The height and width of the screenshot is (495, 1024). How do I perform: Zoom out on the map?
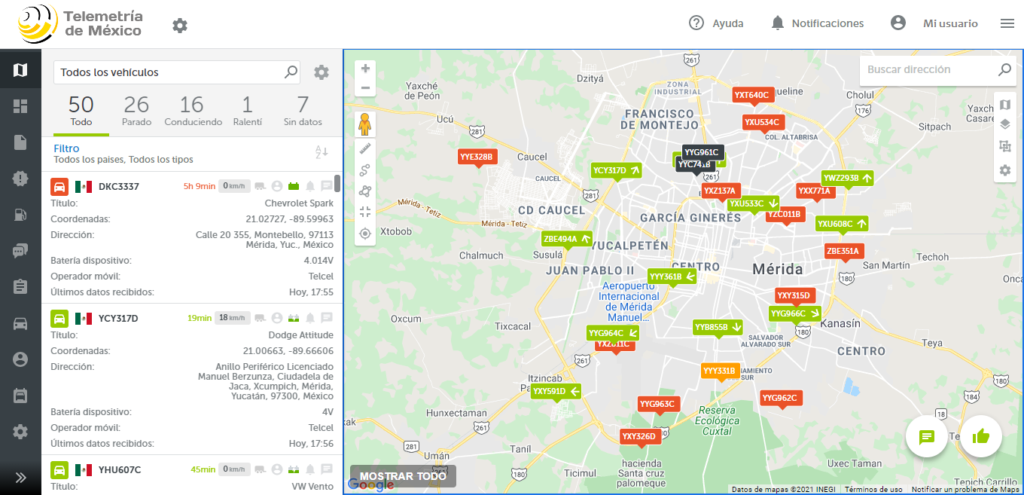point(365,88)
